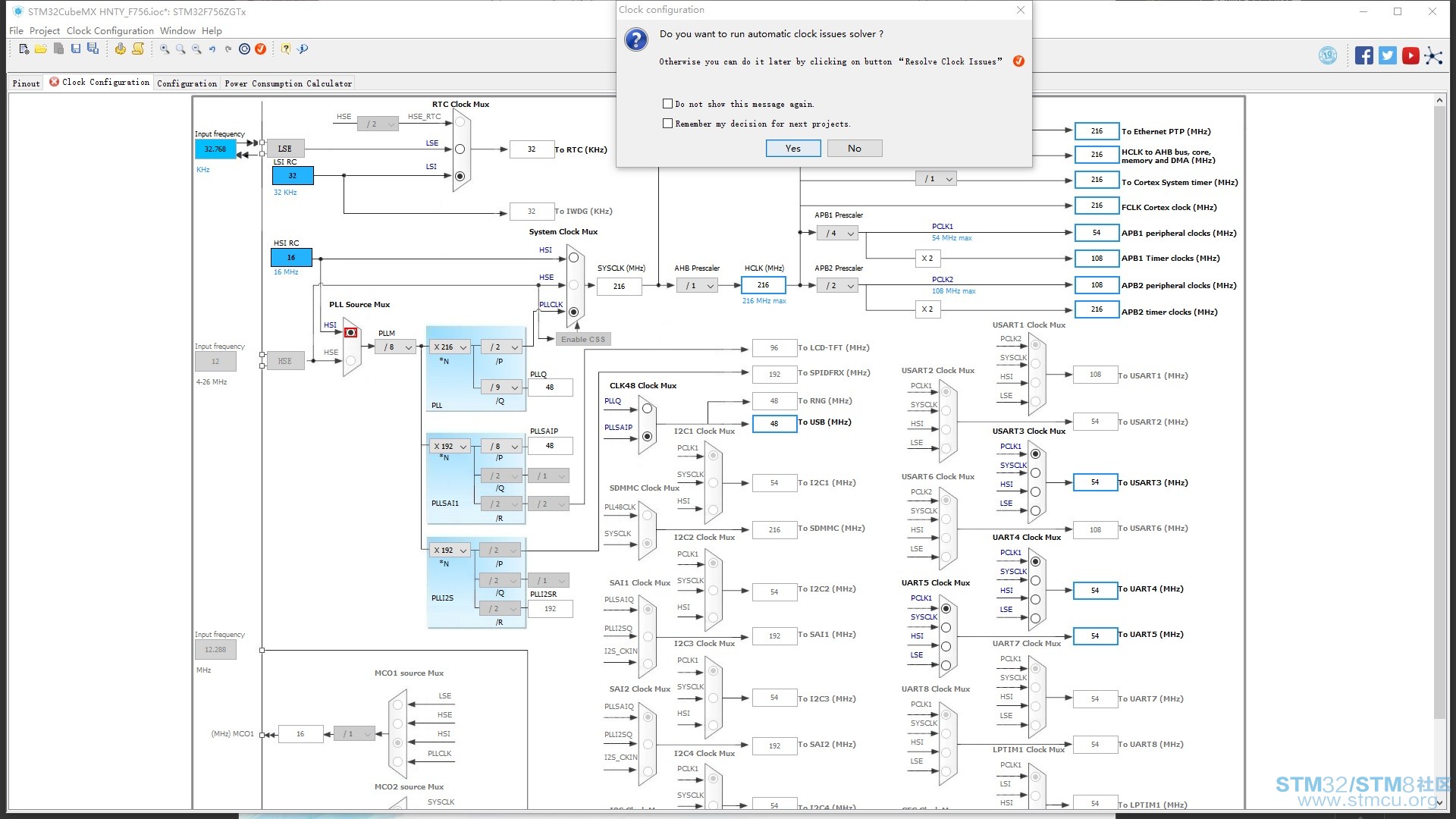Open the Cortex System timer /1 dropdown
1456x819 pixels.
coord(936,179)
